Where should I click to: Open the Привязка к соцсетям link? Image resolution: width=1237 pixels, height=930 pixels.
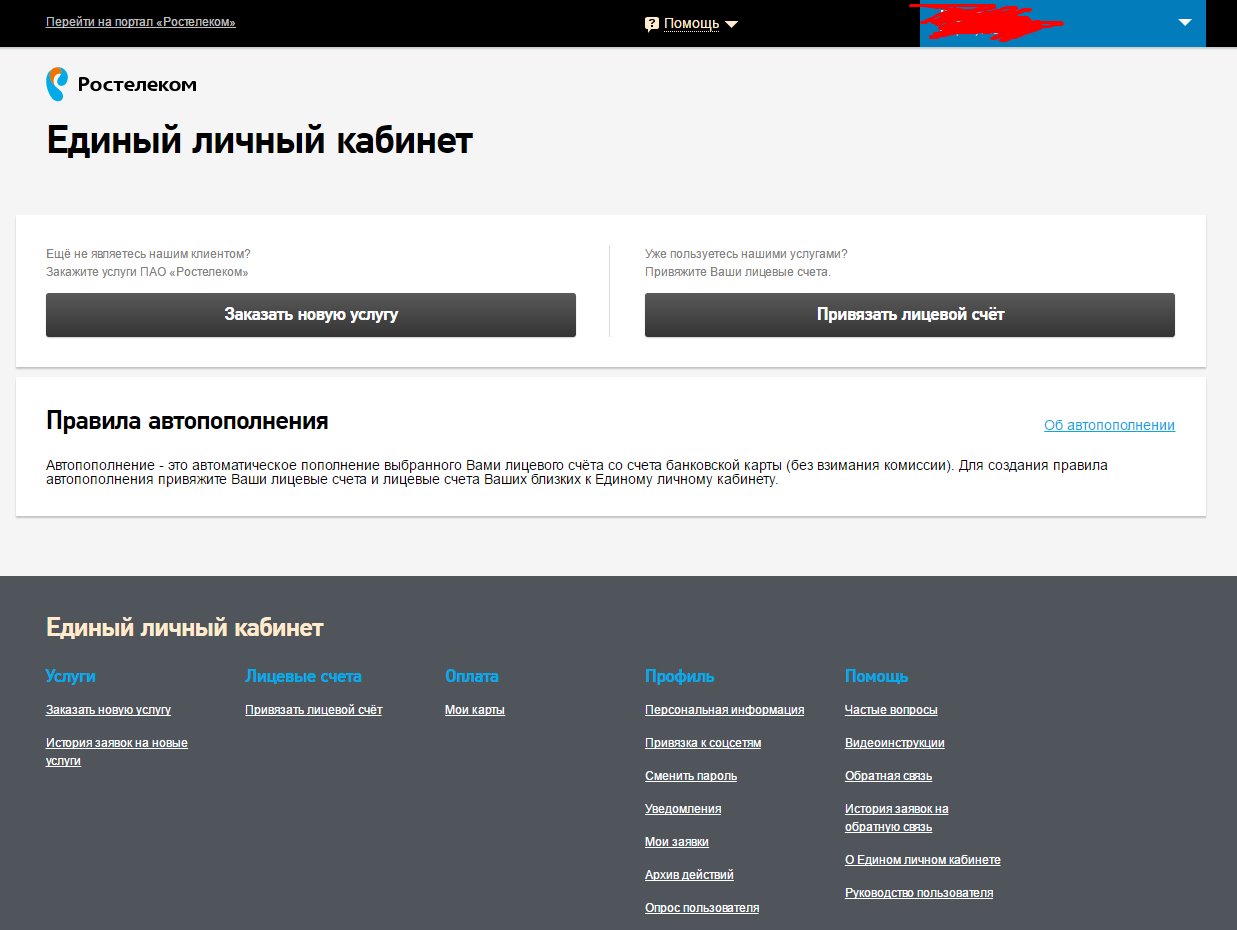[703, 743]
